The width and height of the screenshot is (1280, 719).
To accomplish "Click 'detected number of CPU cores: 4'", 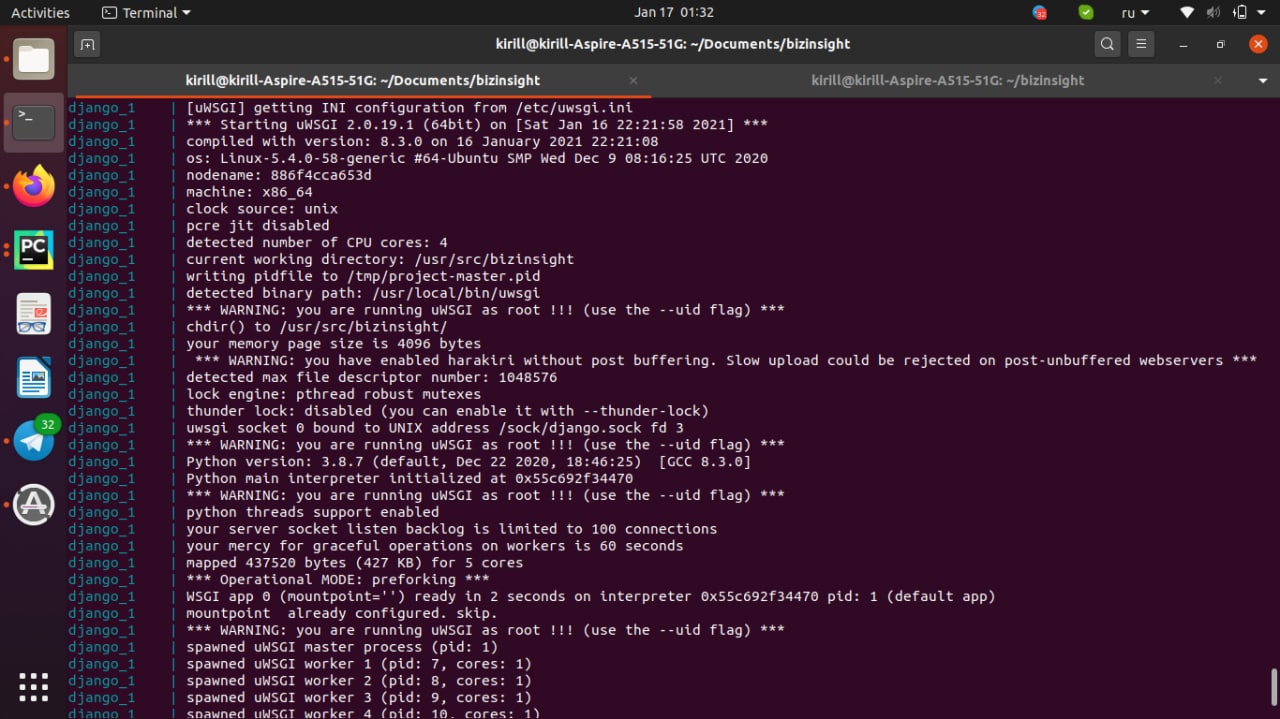I will point(317,242).
